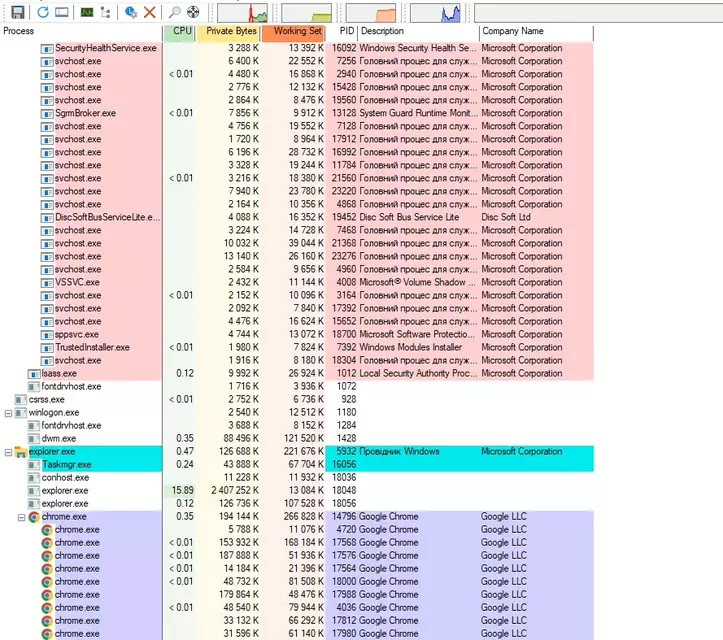Image resolution: width=723 pixels, height=640 pixels.
Task: Toggle the Show Process Tree icon
Action: pyautogui.click(x=106, y=12)
